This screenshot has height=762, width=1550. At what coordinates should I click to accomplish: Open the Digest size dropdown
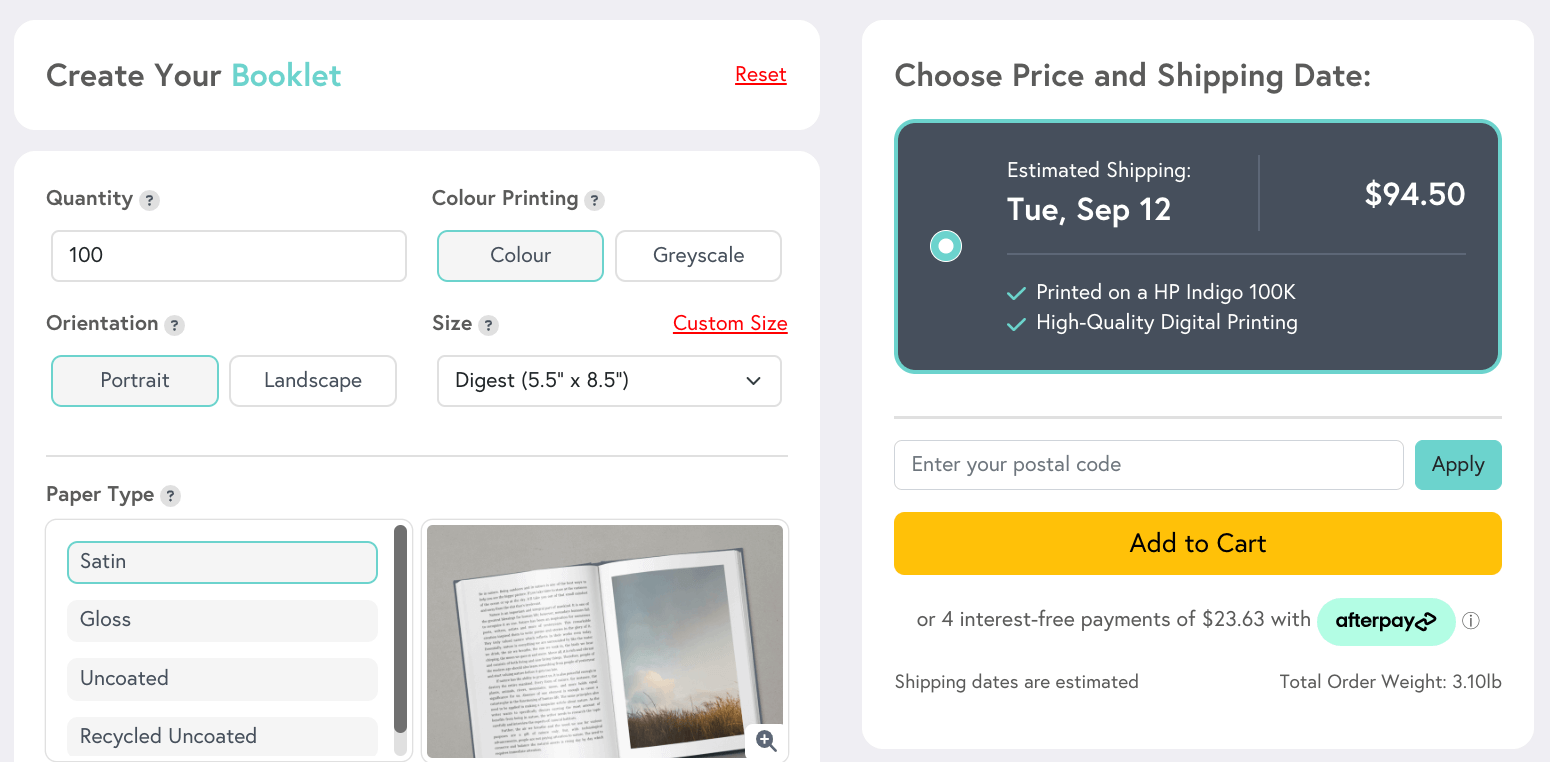pos(608,381)
